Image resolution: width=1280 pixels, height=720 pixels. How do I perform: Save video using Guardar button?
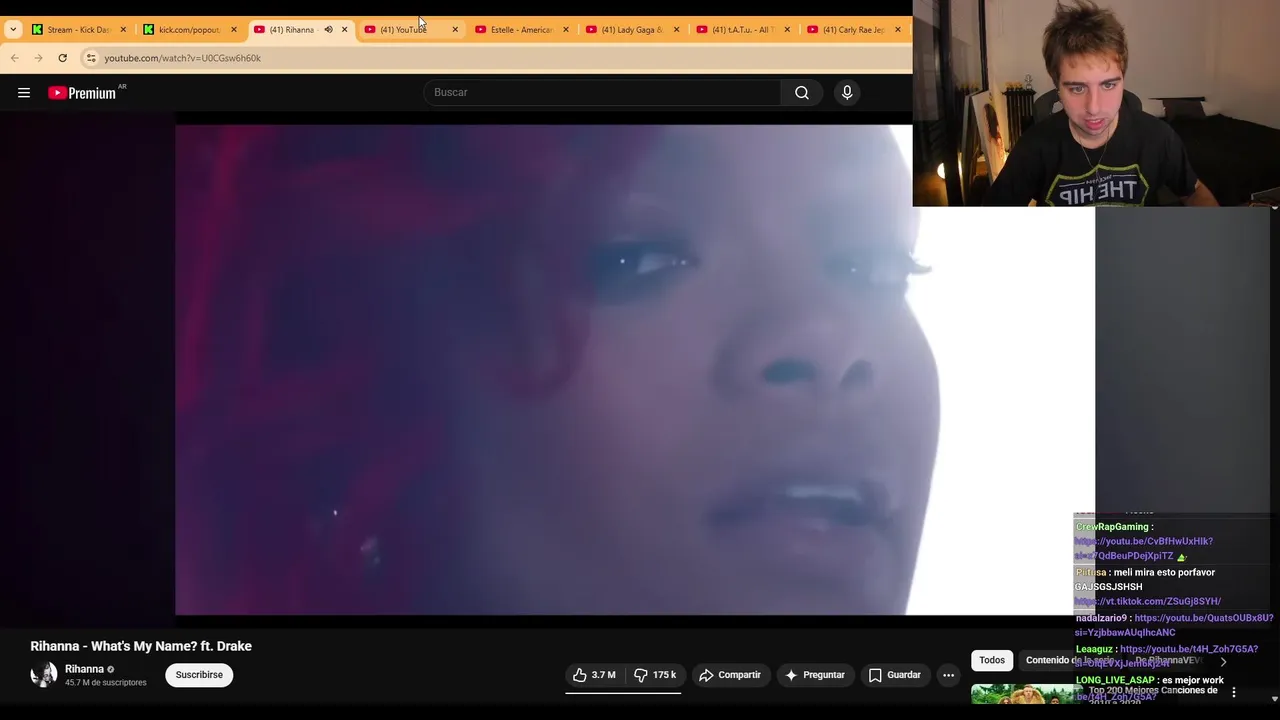coord(894,675)
